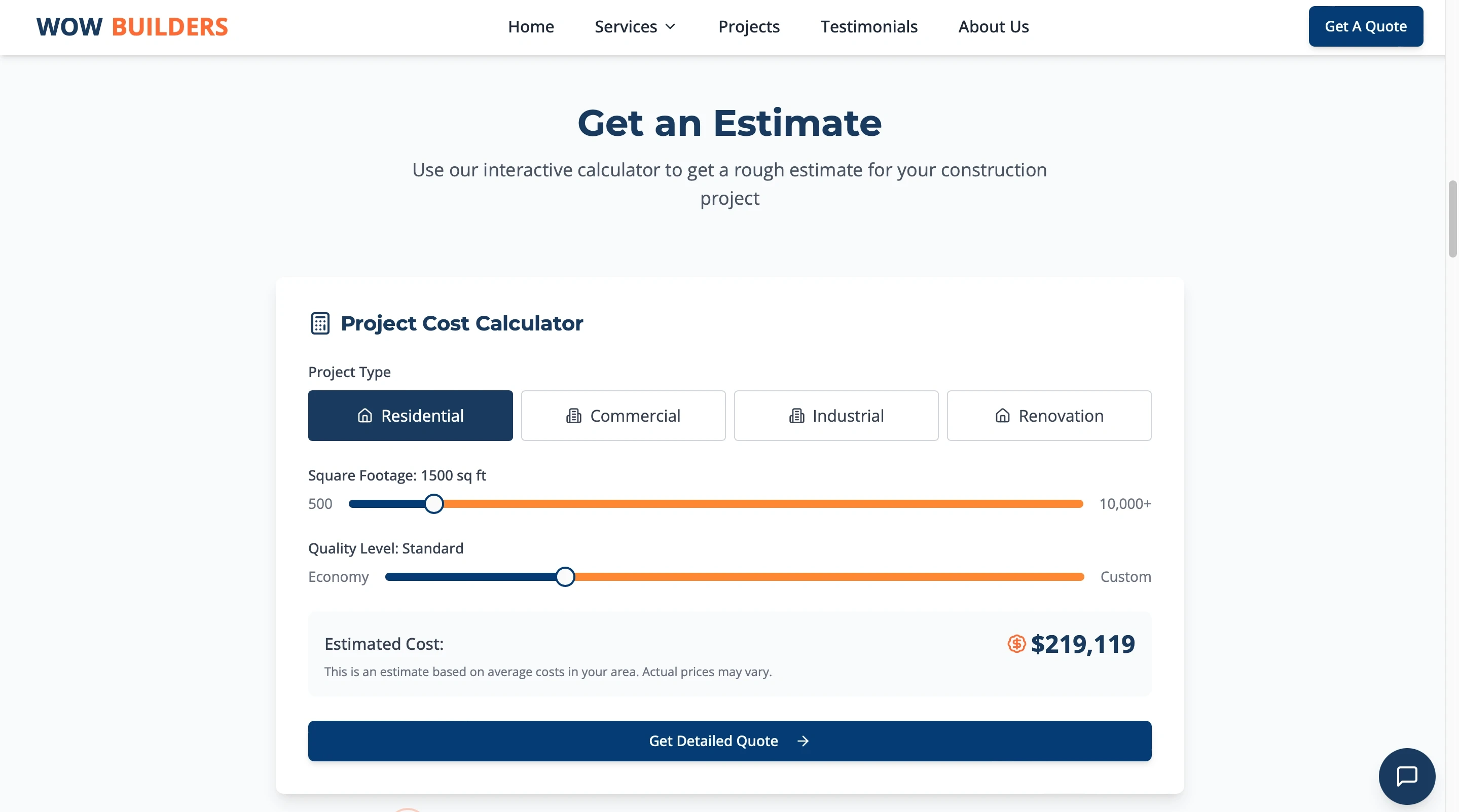
Task: Click the 'Quality Level: Standard' label
Action: point(386,548)
